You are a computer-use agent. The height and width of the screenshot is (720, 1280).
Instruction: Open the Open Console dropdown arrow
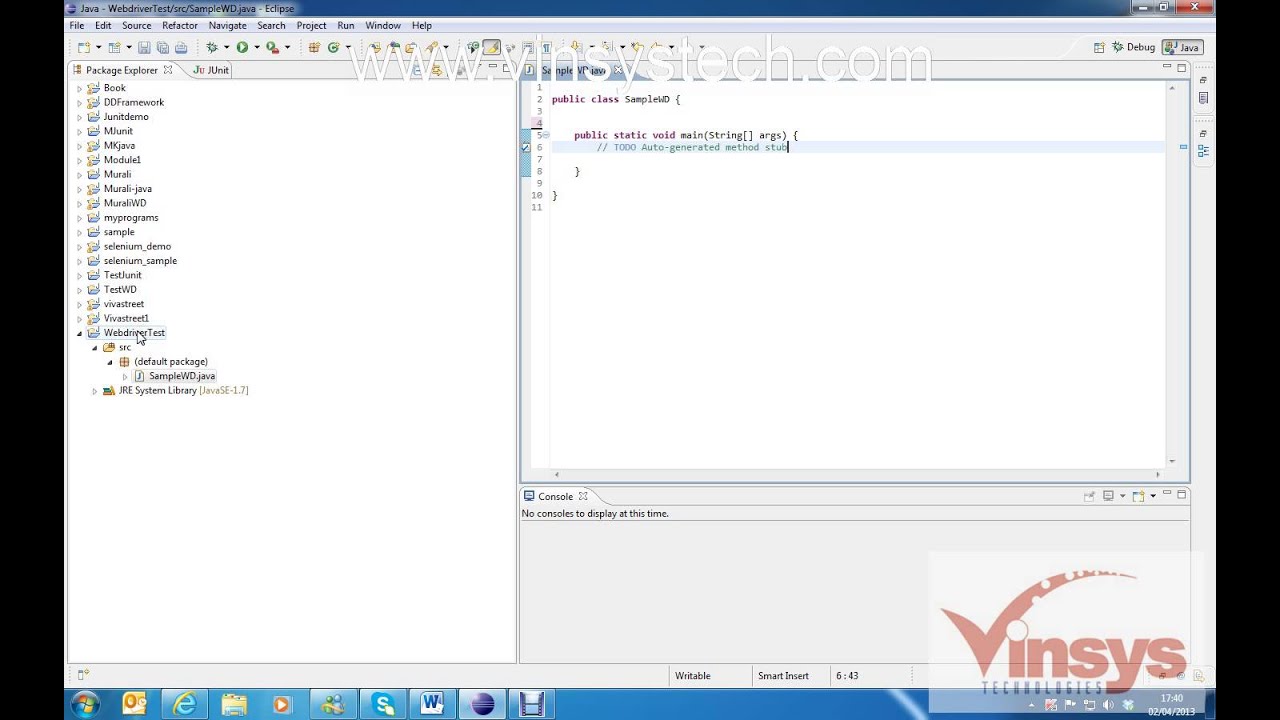click(1153, 495)
